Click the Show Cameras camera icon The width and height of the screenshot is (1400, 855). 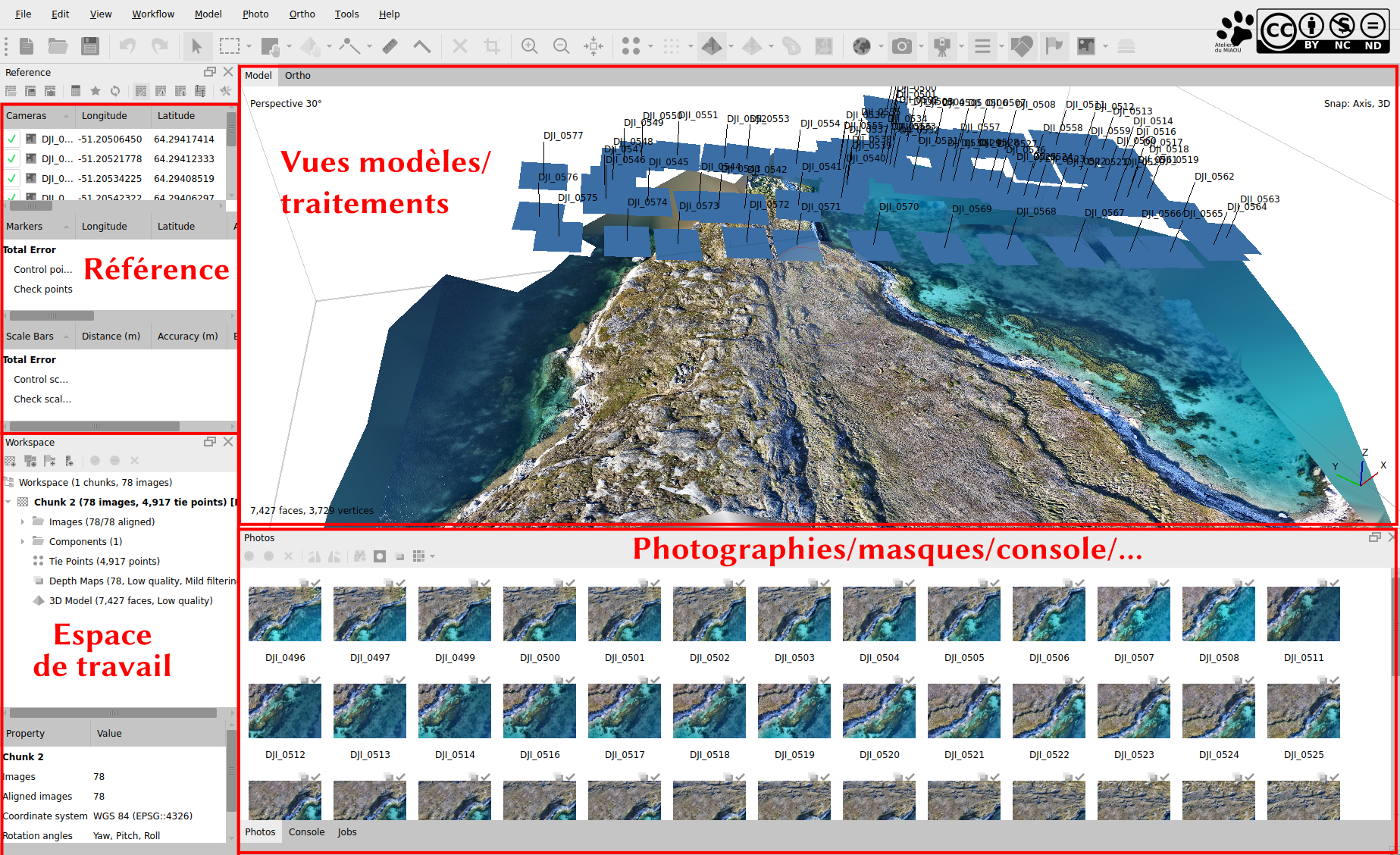point(901,46)
